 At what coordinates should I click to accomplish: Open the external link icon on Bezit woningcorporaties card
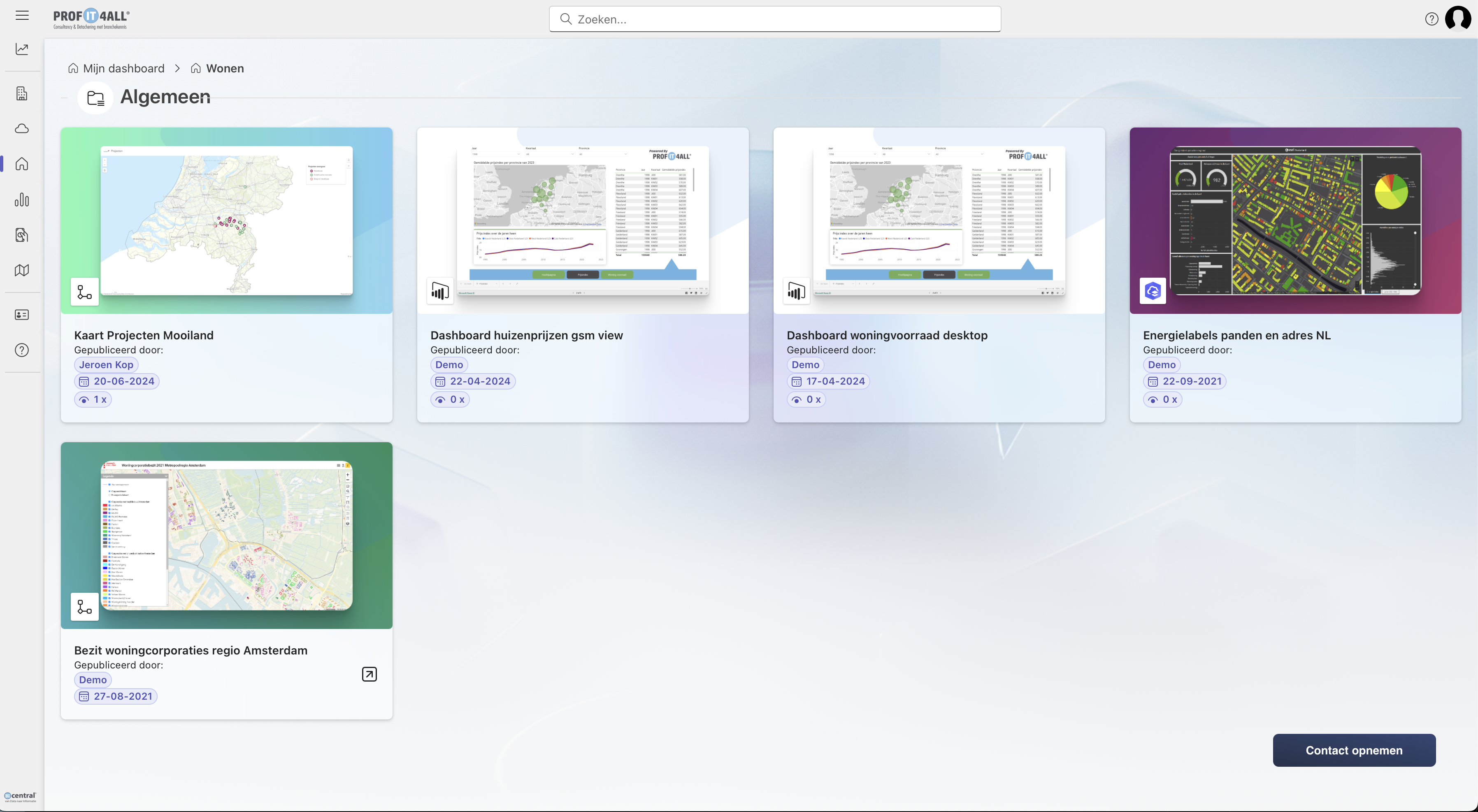tap(369, 674)
